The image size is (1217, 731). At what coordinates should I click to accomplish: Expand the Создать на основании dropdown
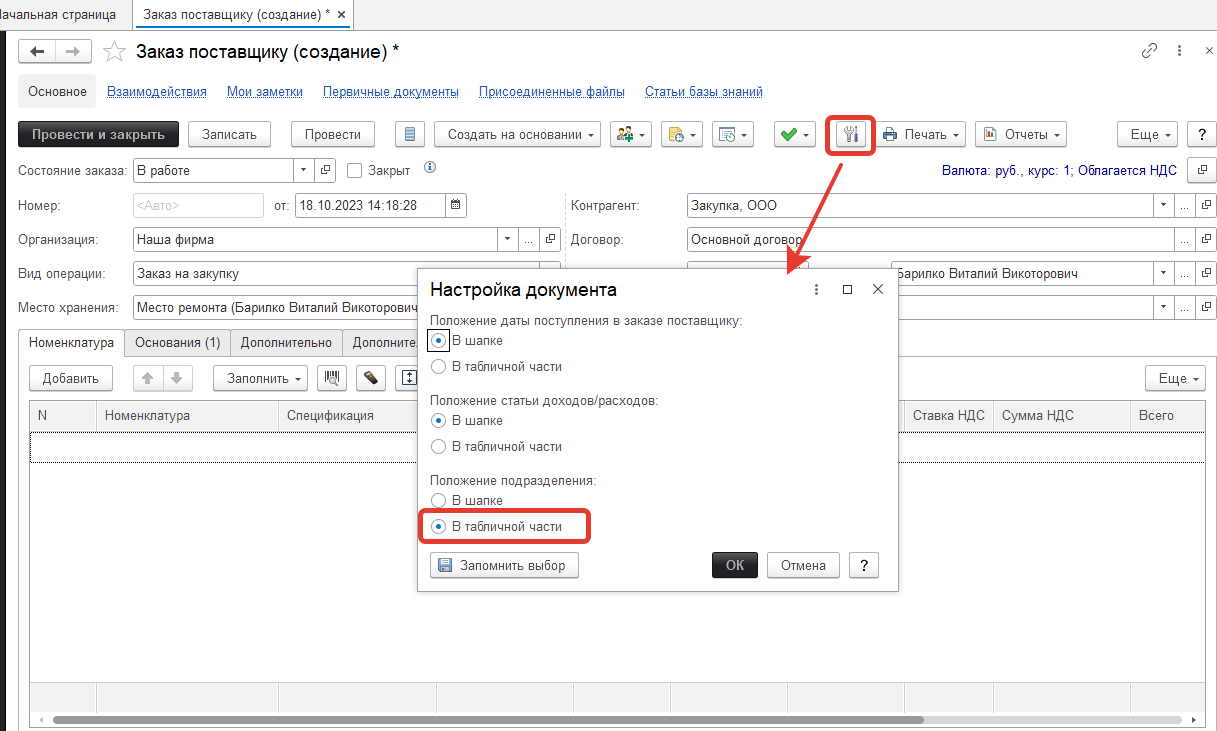(x=523, y=135)
